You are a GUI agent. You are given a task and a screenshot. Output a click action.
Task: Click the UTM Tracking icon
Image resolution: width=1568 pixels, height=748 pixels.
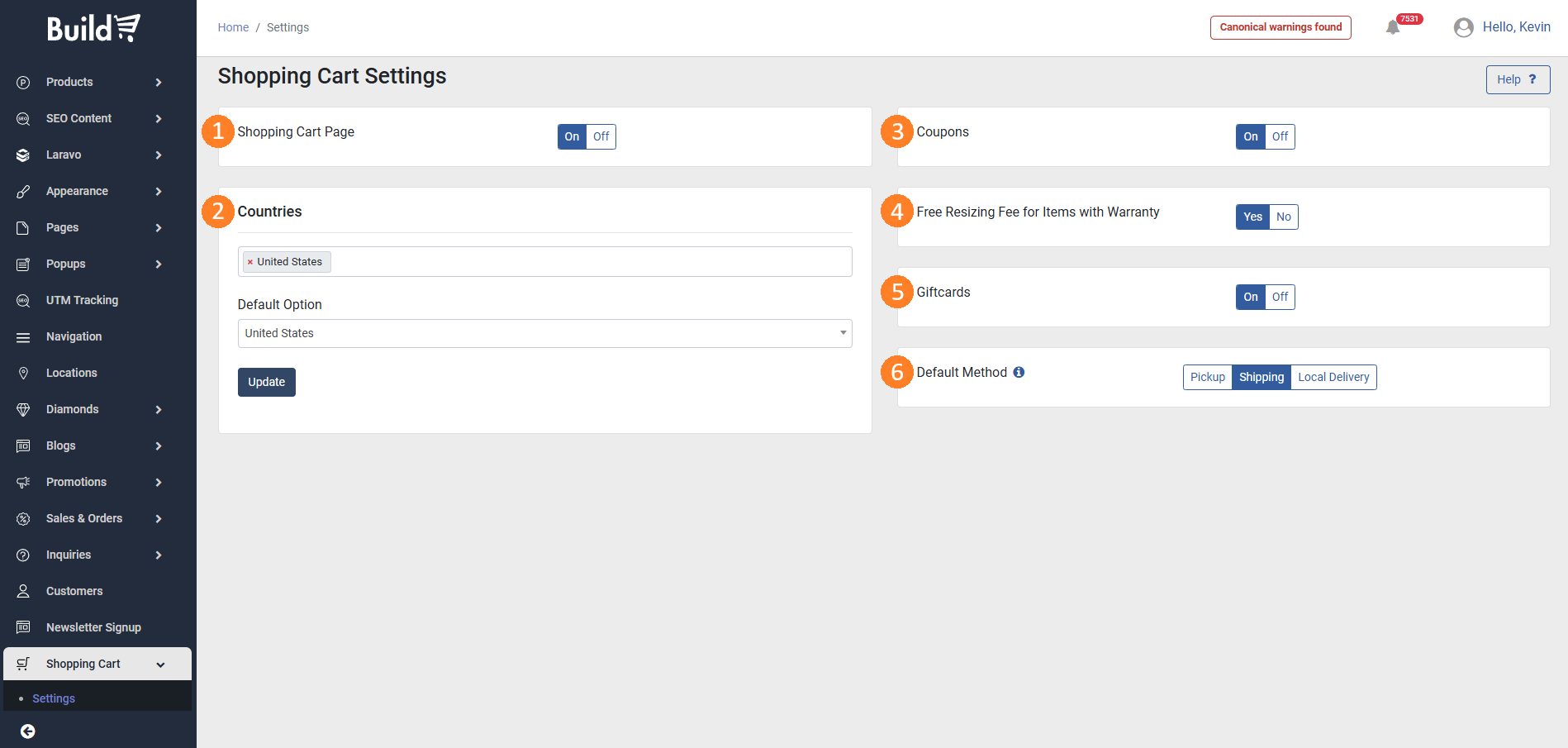pyautogui.click(x=23, y=300)
